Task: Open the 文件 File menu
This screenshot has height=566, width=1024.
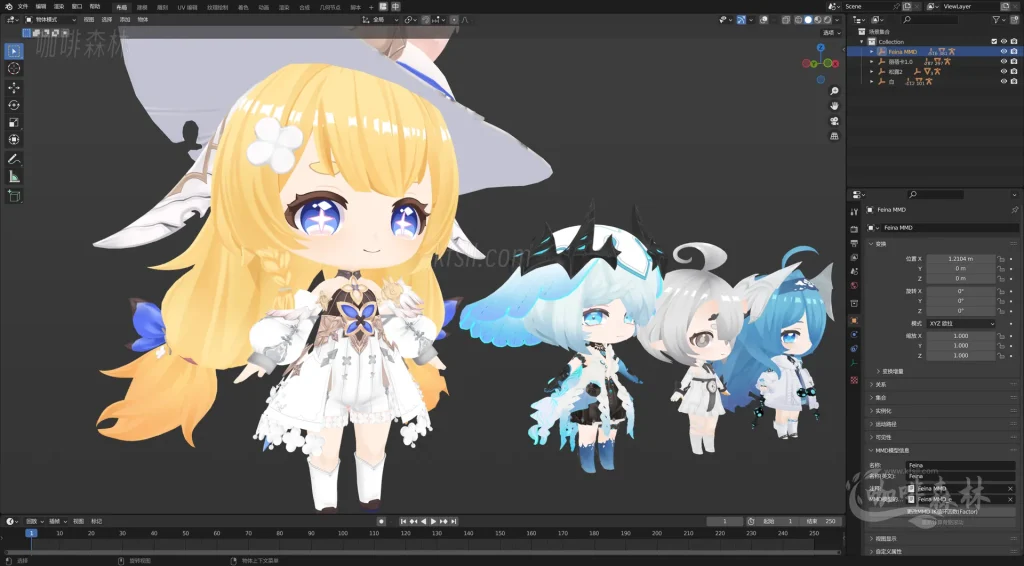Action: 23,7
